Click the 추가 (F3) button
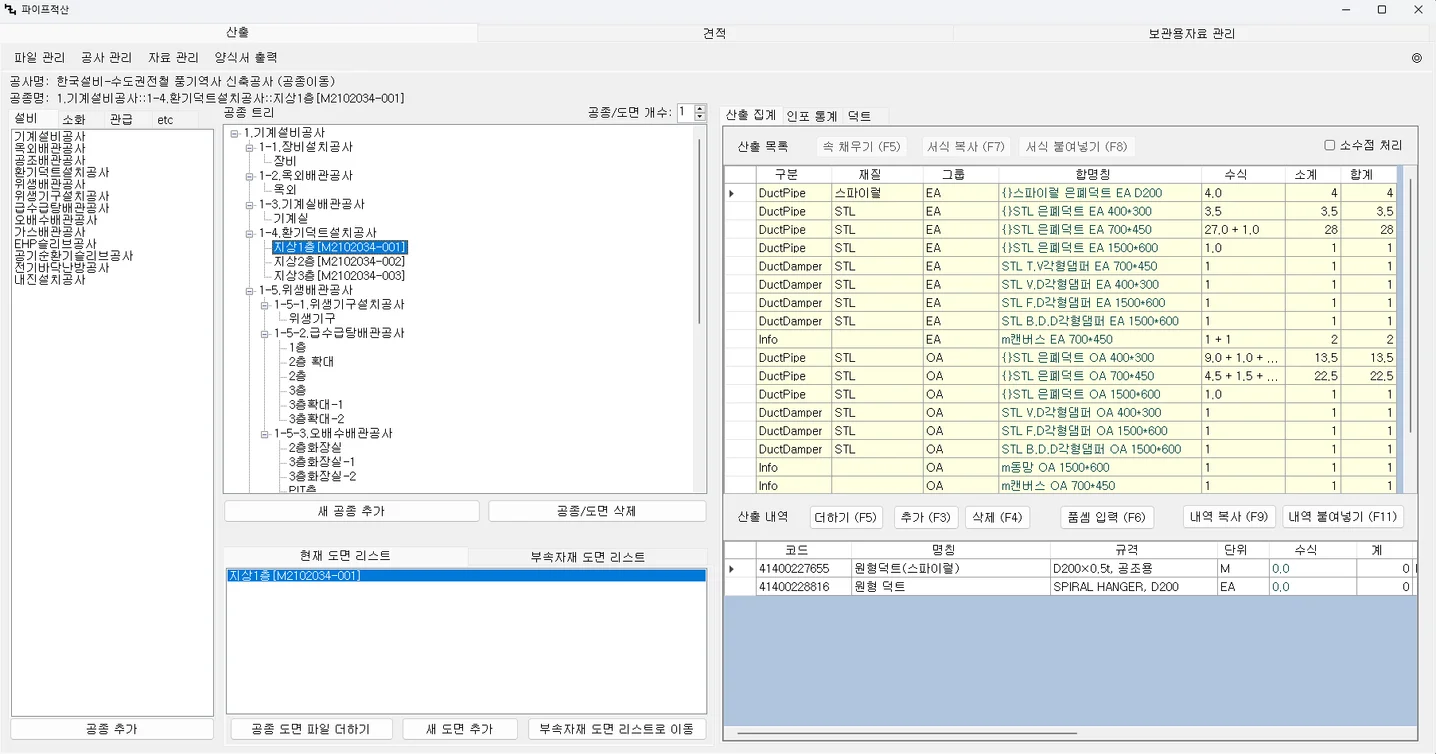This screenshot has width=1436, height=754. [x=926, y=517]
